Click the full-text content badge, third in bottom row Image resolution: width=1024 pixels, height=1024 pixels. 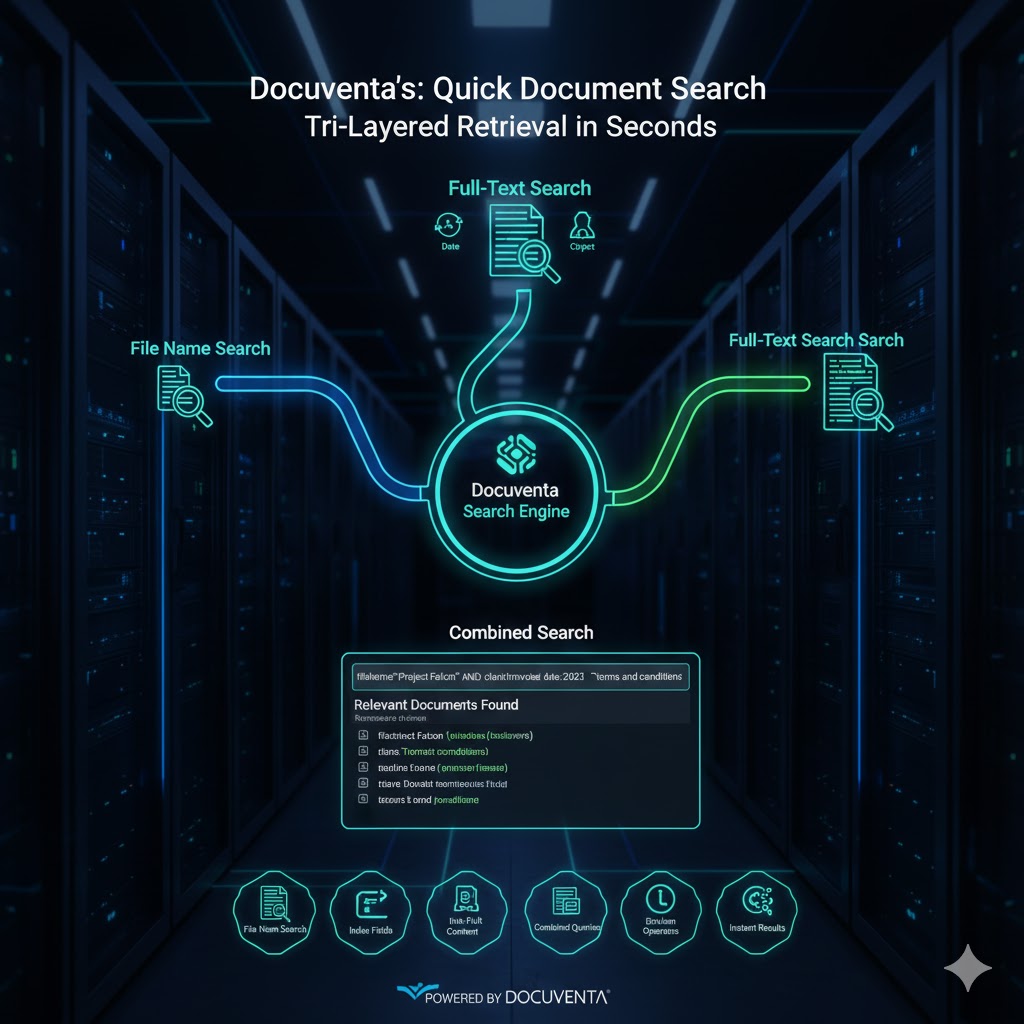pos(462,906)
